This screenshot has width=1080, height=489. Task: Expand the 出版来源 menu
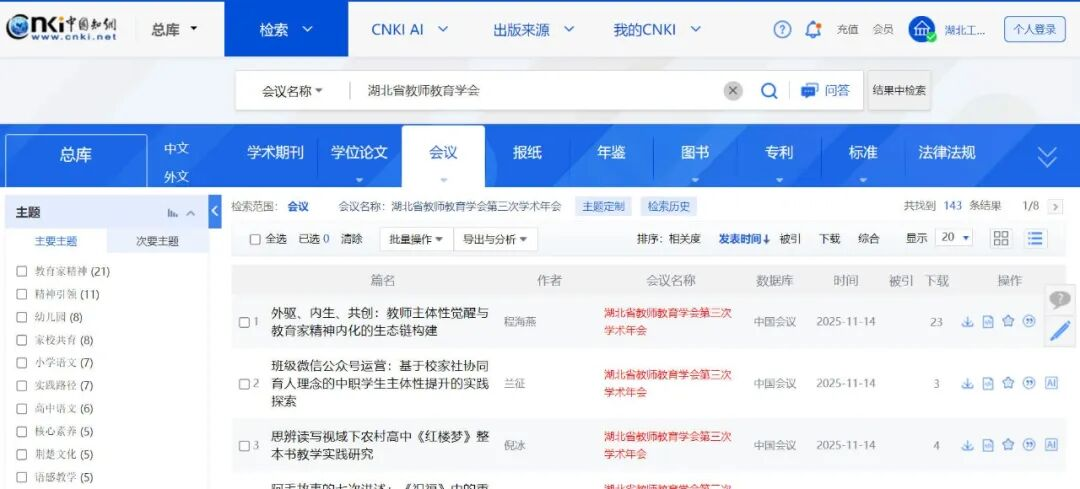534,29
